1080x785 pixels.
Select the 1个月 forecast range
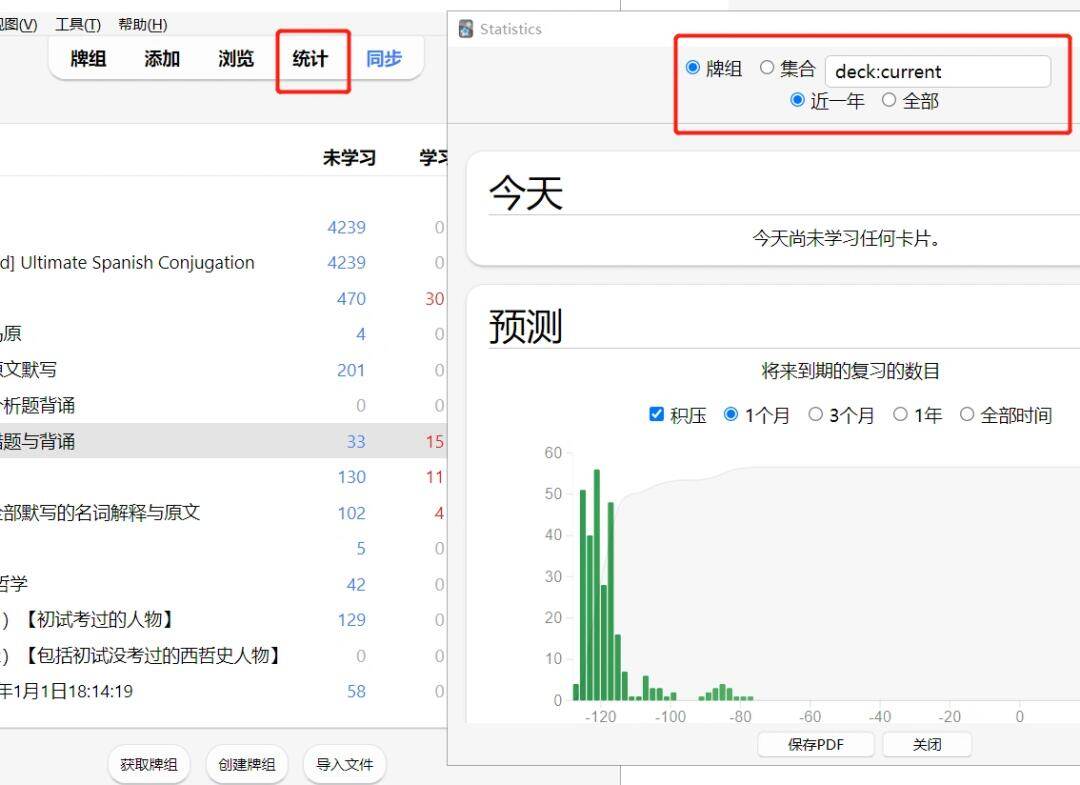click(731, 415)
